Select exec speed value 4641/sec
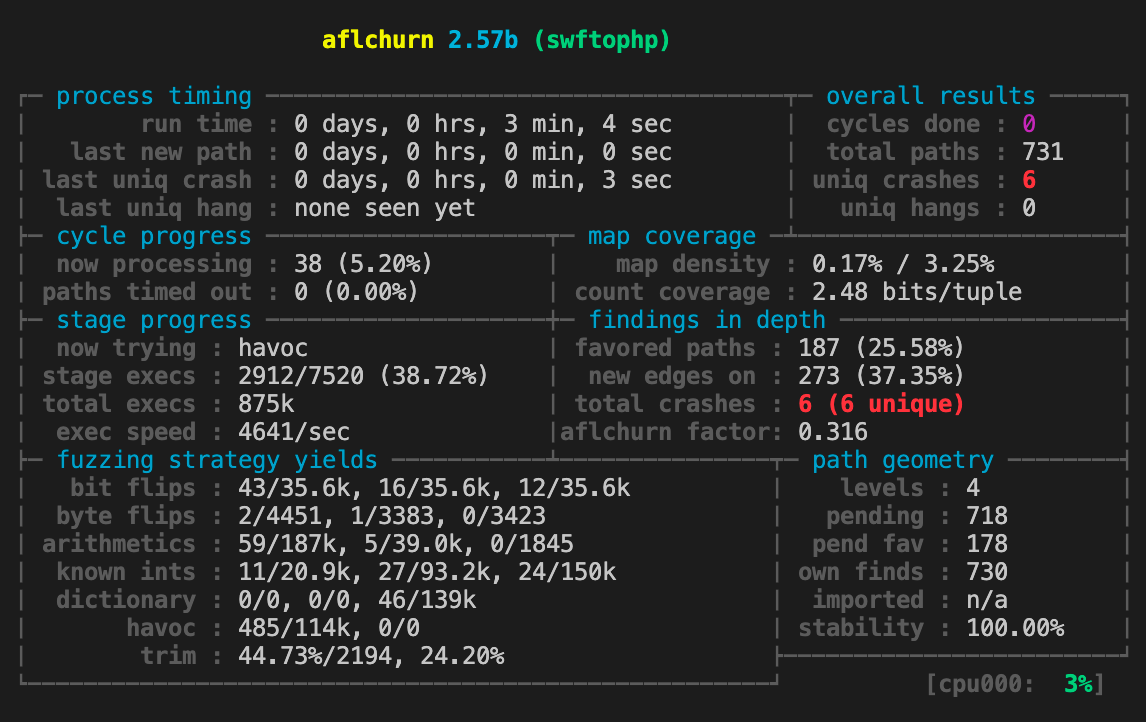The height and width of the screenshot is (722, 1146). point(294,432)
